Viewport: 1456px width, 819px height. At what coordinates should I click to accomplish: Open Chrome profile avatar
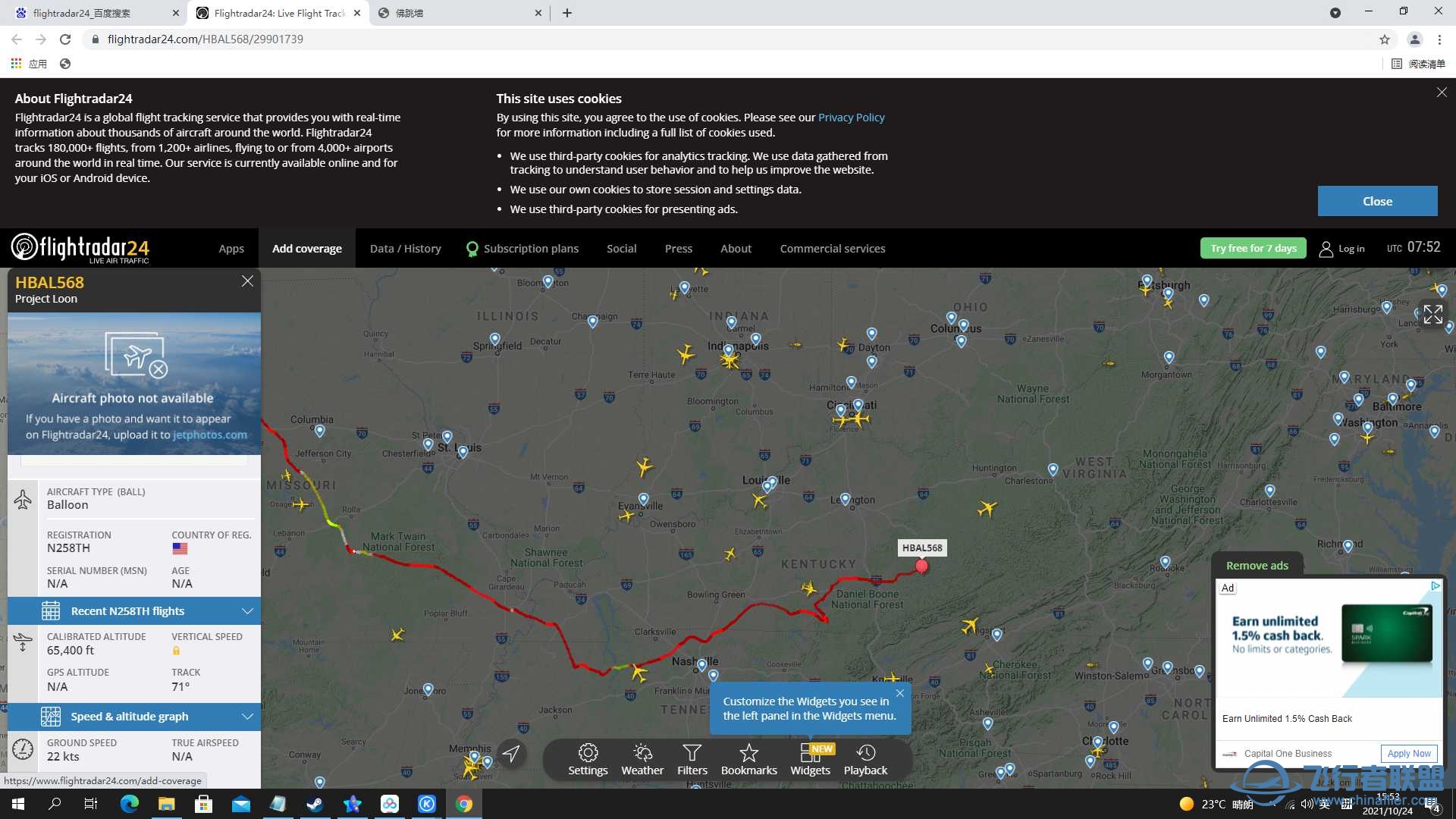coord(1414,39)
